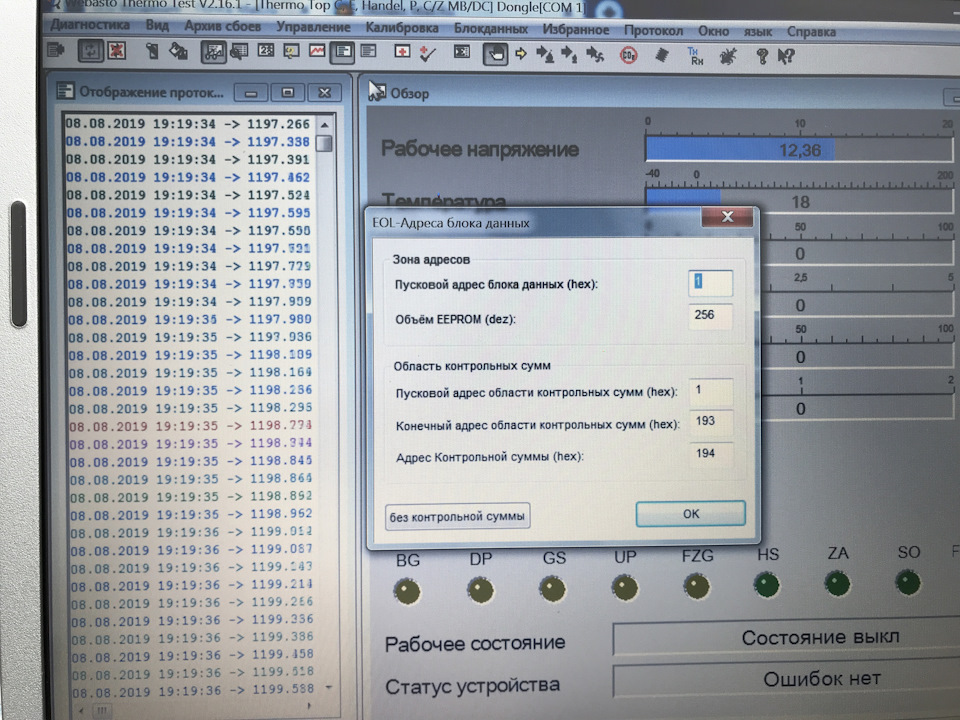Click the Конечный адрес field showing 193
This screenshot has height=720, width=960.
[711, 422]
